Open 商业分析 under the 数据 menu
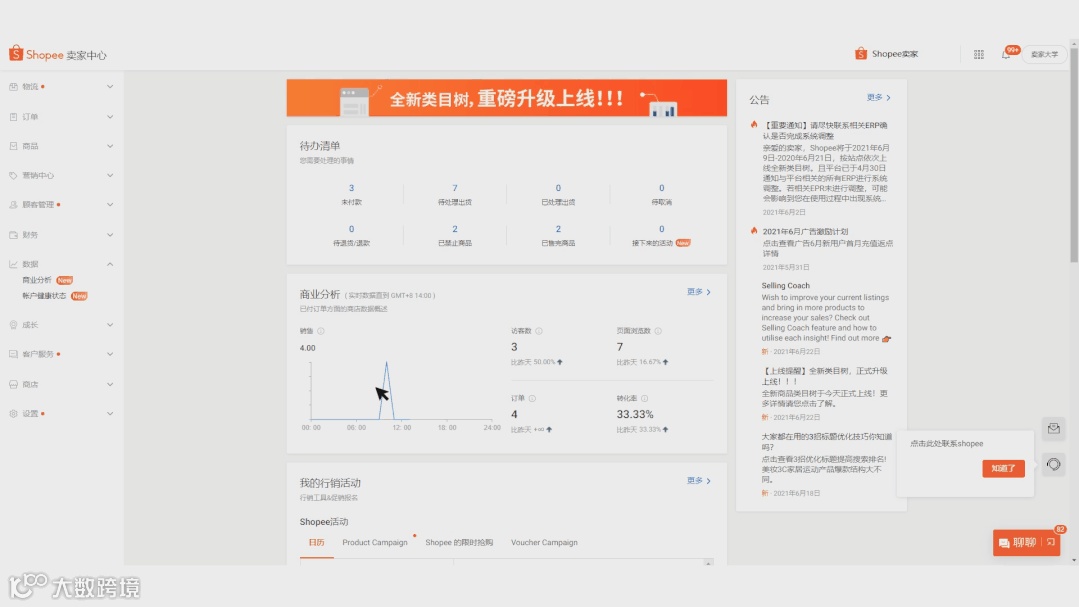 pos(37,280)
